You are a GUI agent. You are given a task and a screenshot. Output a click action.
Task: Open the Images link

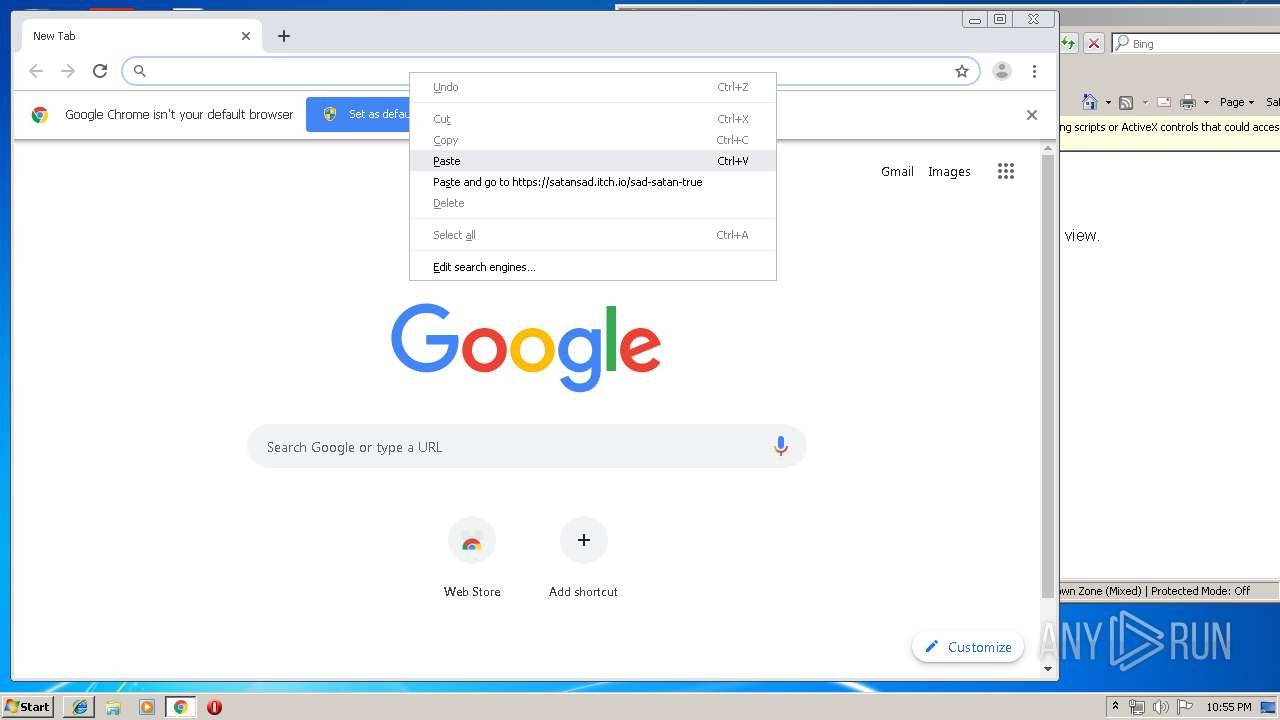(x=949, y=171)
